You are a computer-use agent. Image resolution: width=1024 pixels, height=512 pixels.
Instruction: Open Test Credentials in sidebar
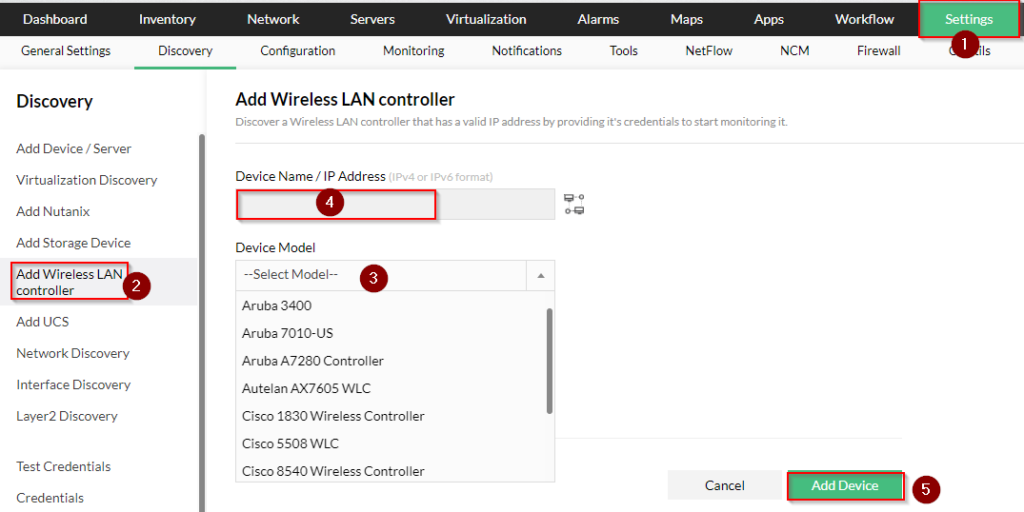63,466
